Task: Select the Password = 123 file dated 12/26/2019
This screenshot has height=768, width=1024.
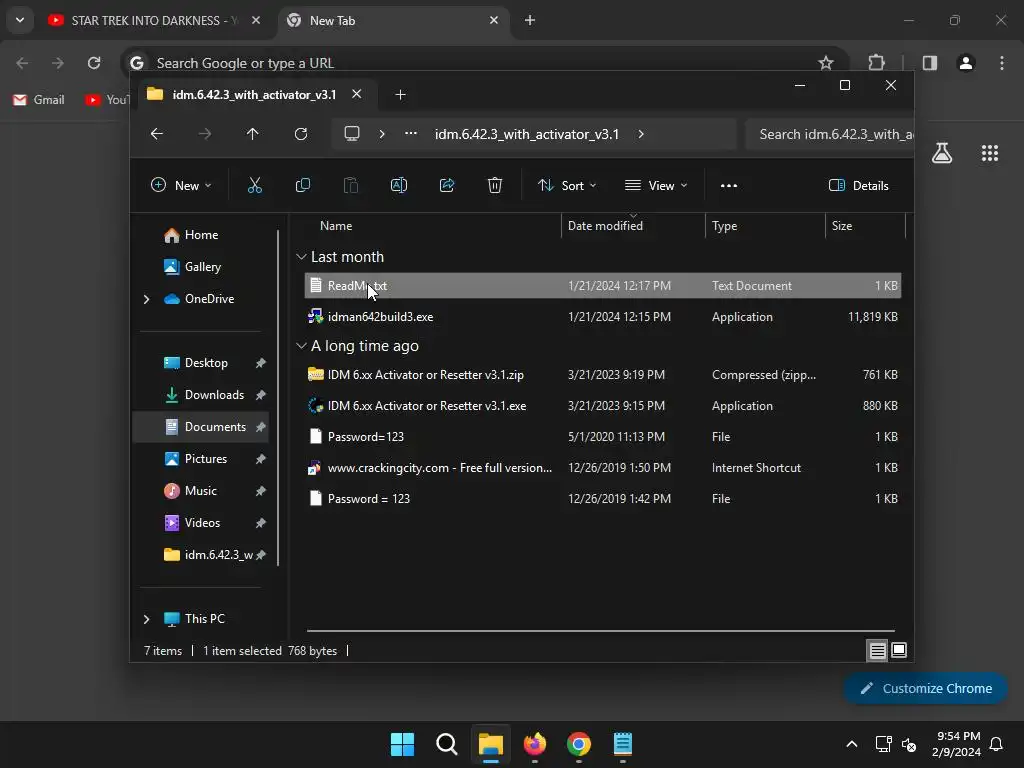Action: click(x=603, y=499)
